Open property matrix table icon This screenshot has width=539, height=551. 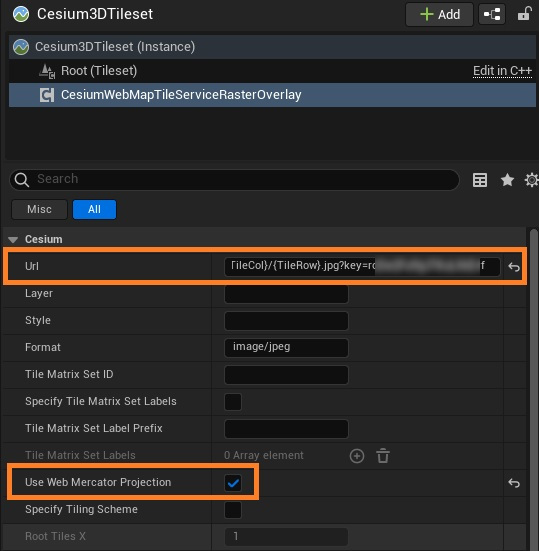point(480,180)
